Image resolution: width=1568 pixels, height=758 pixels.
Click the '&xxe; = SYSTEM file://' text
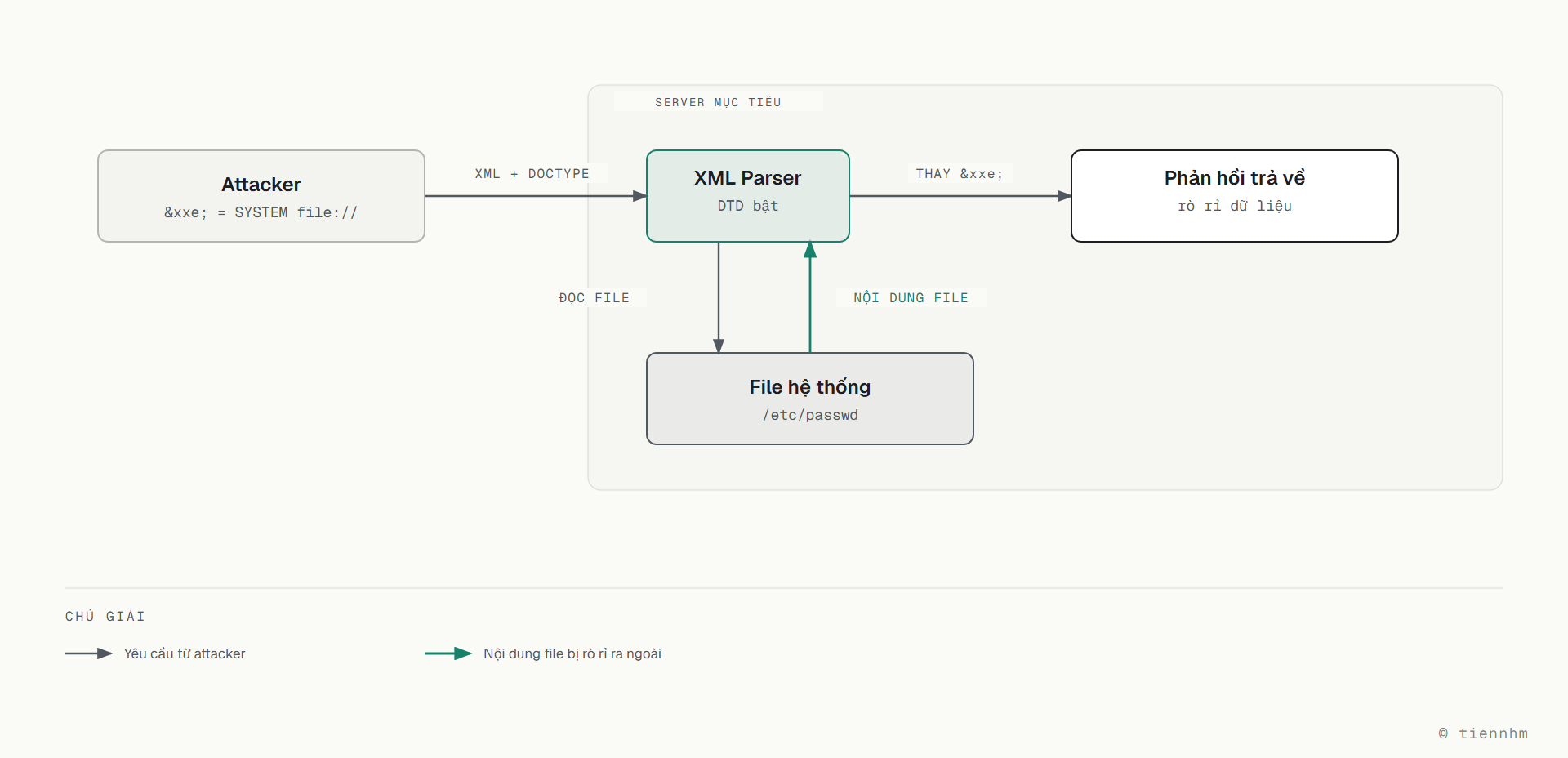click(x=261, y=212)
